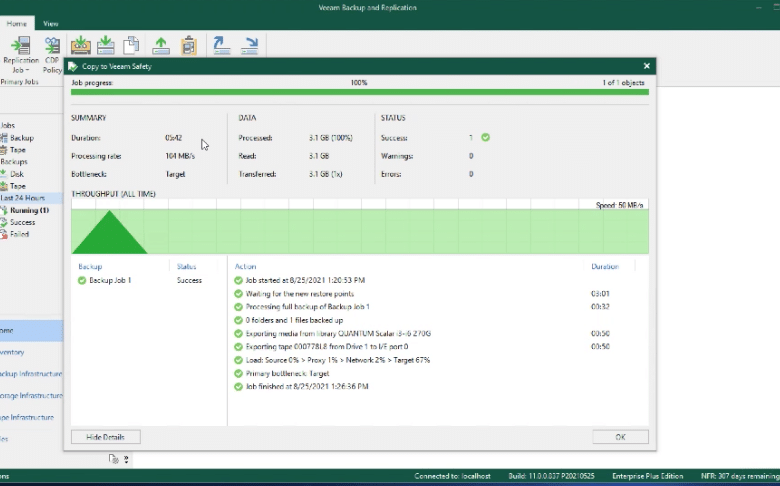The width and height of the screenshot is (780, 486).
Task: Click the Processing rate value 104 MB/s
Action: pos(180,156)
